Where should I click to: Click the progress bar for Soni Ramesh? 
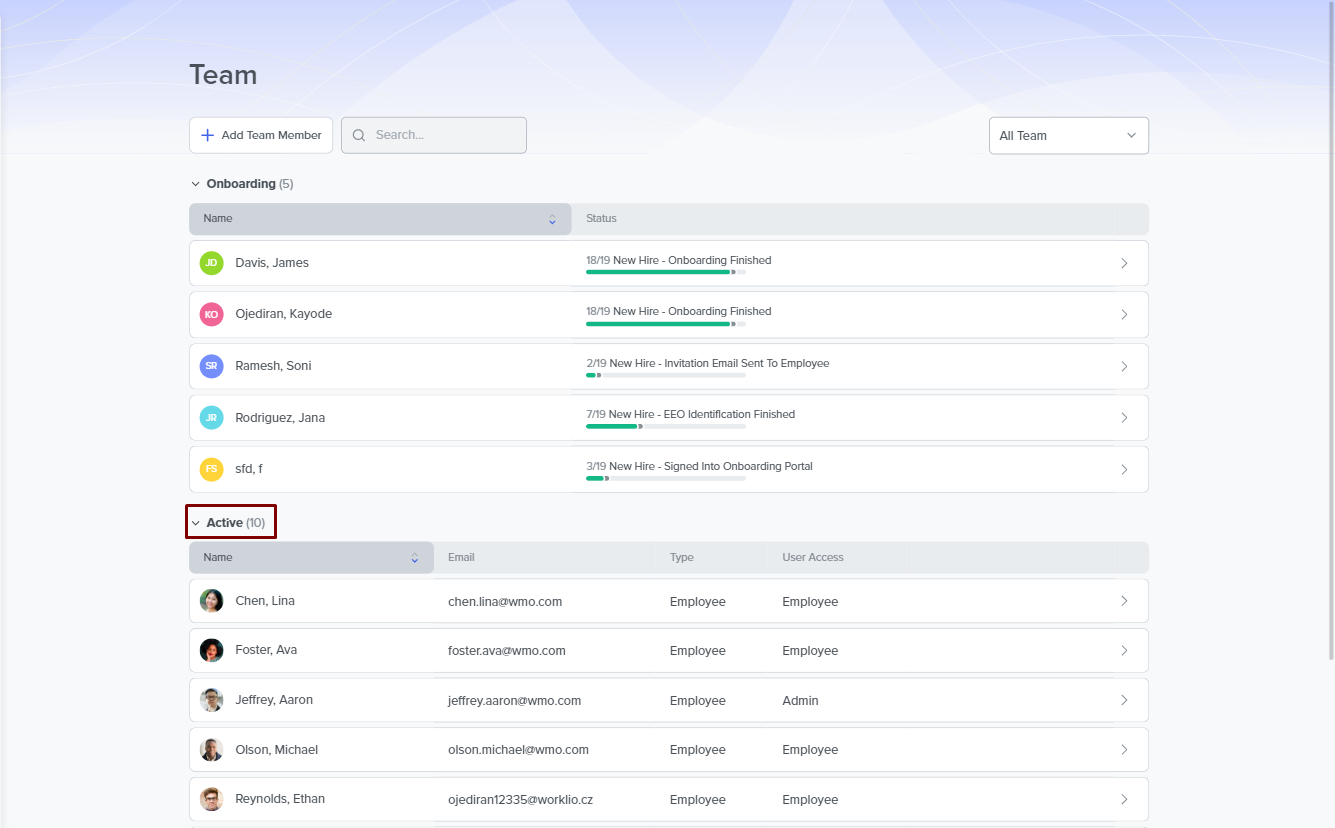tap(665, 375)
